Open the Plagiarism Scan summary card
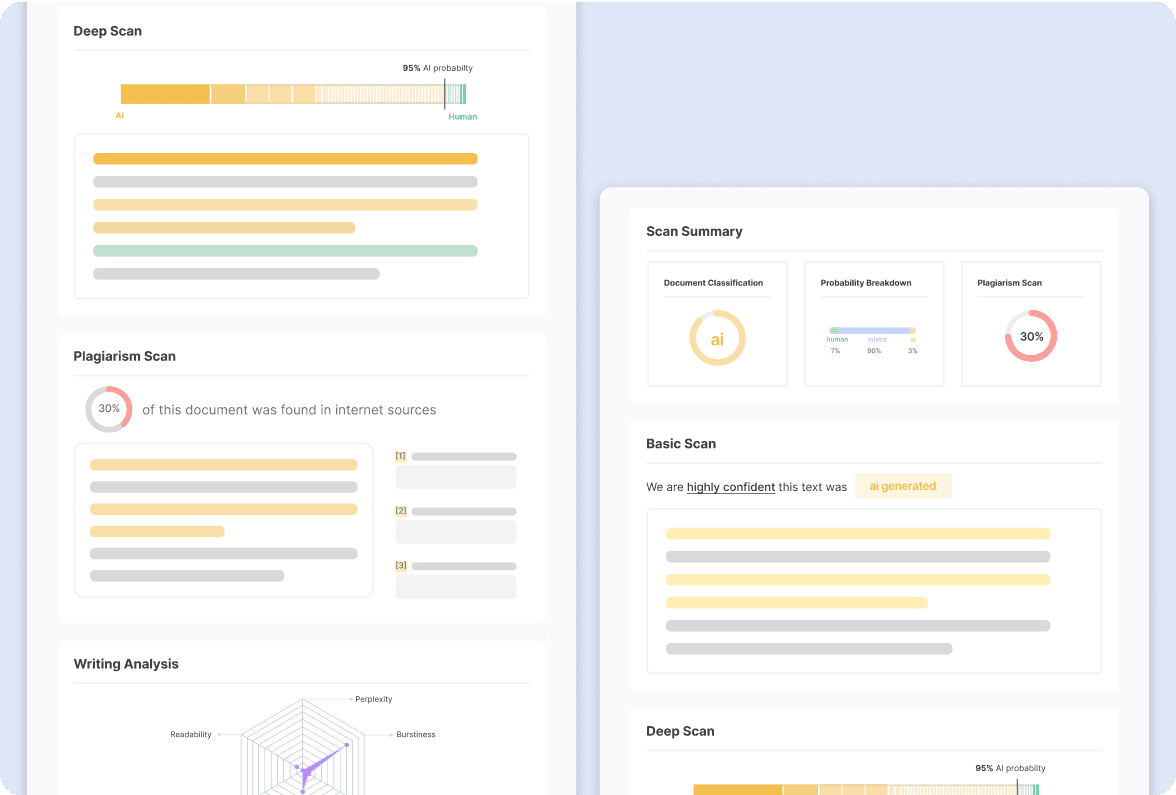1176x795 pixels. tap(1030, 323)
